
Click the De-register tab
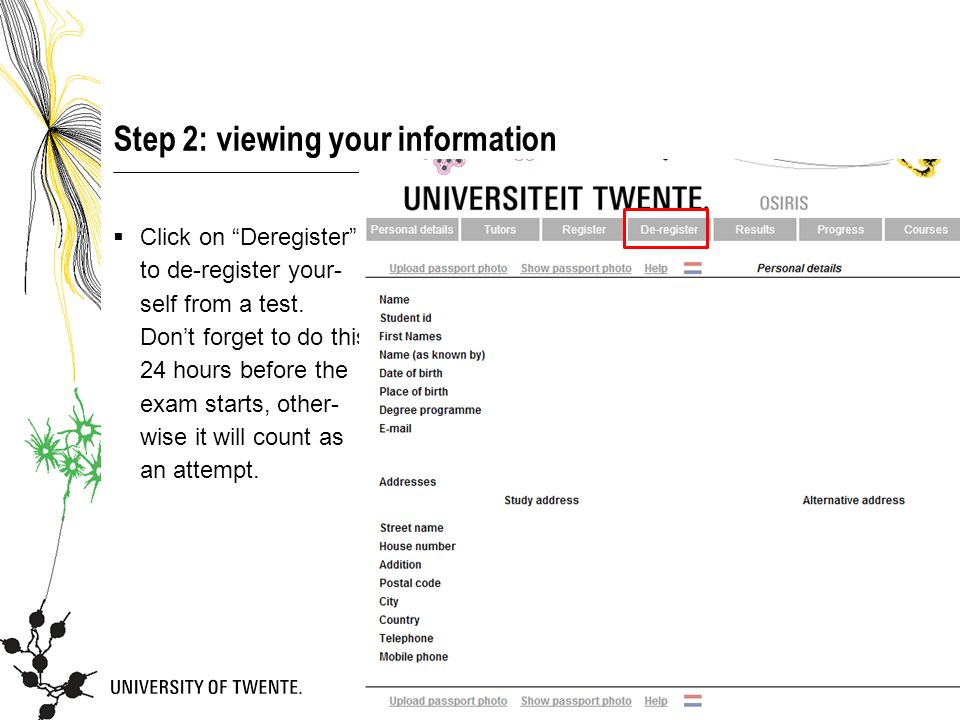click(x=669, y=230)
